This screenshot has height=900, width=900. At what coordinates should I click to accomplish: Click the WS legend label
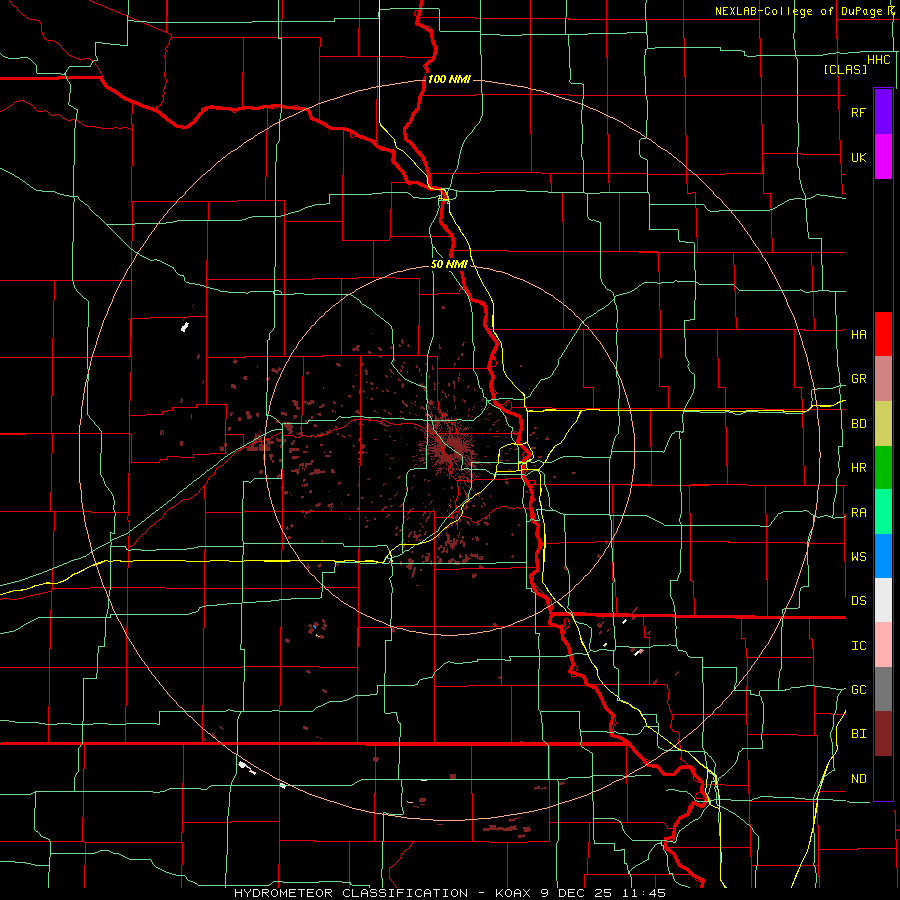(858, 556)
